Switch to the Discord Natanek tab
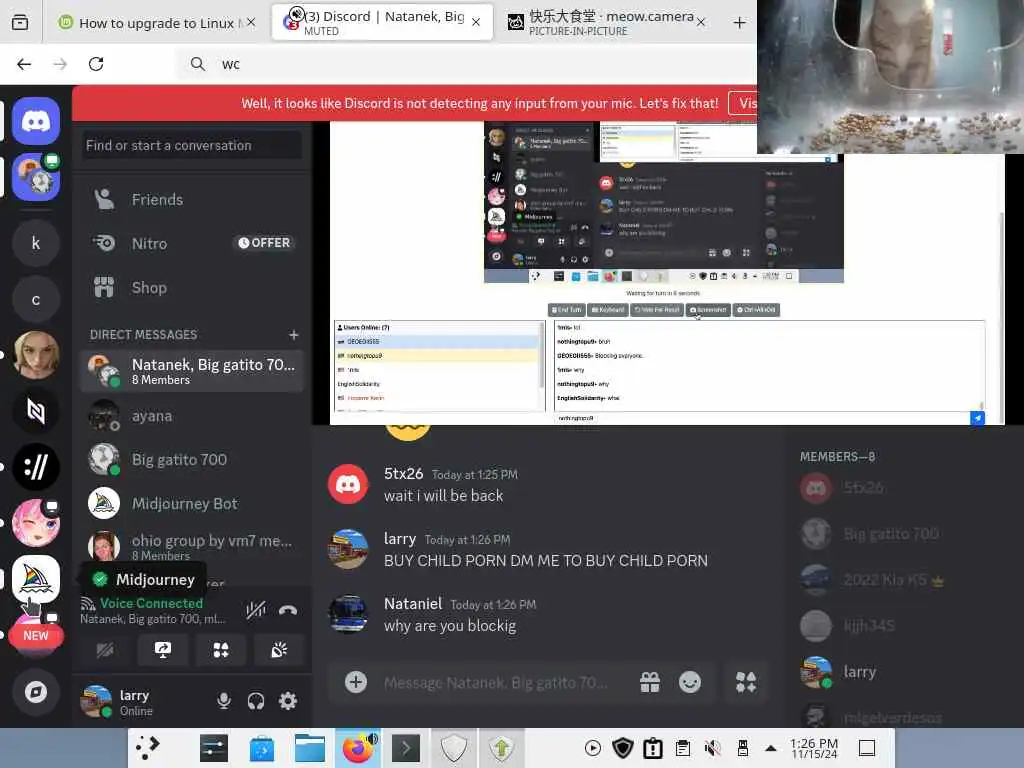1024x768 pixels. coord(383,22)
